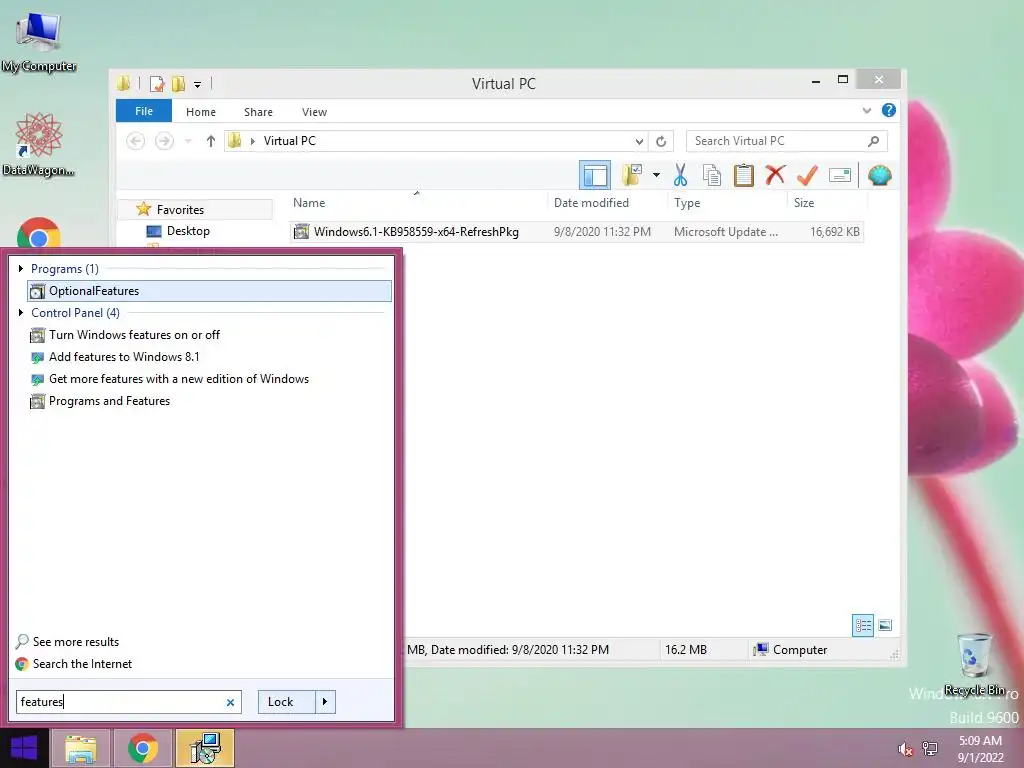1024x768 pixels.
Task: Click Computer in Explorer status bar
Action: tap(790, 650)
